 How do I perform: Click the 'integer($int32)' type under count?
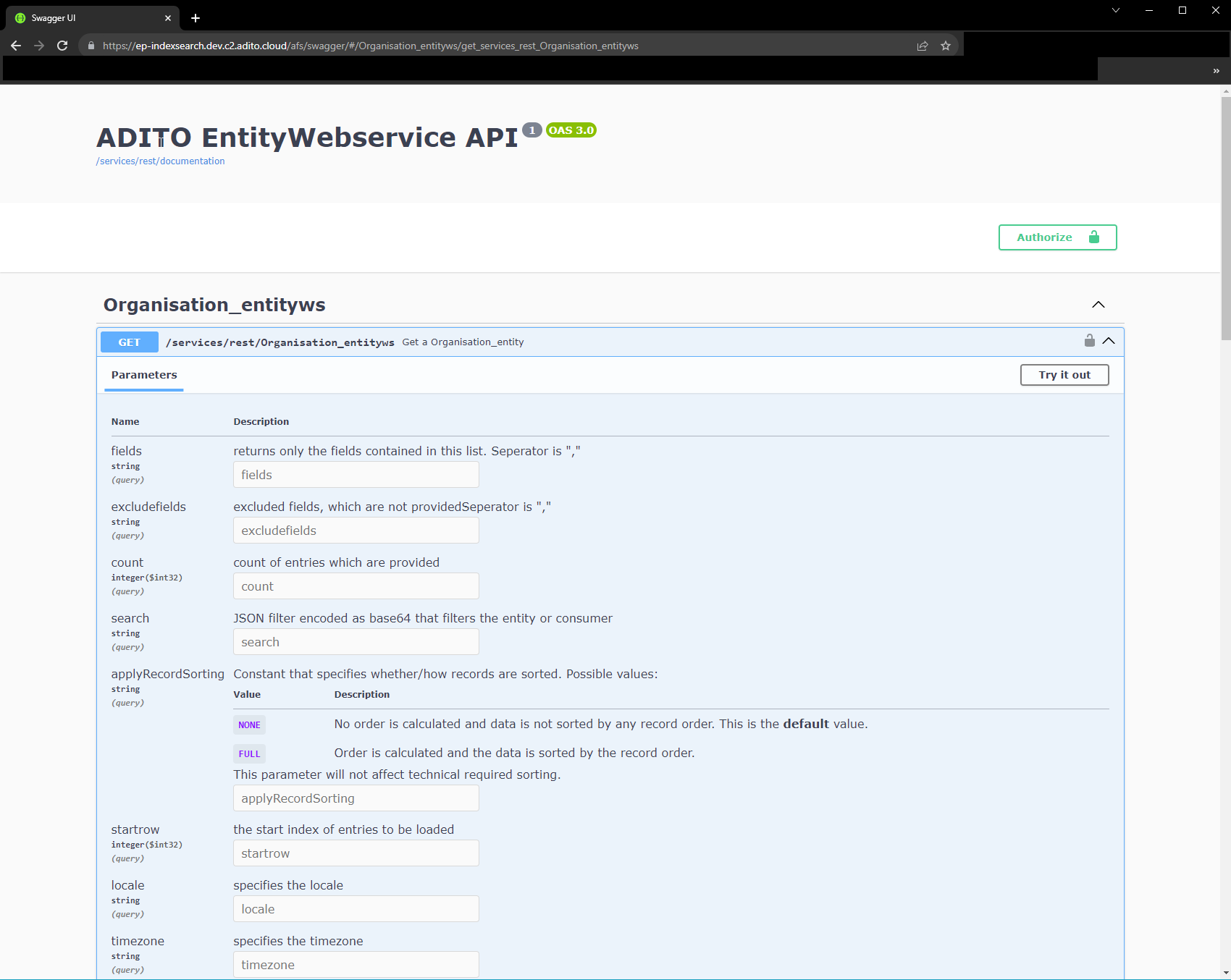(x=147, y=578)
